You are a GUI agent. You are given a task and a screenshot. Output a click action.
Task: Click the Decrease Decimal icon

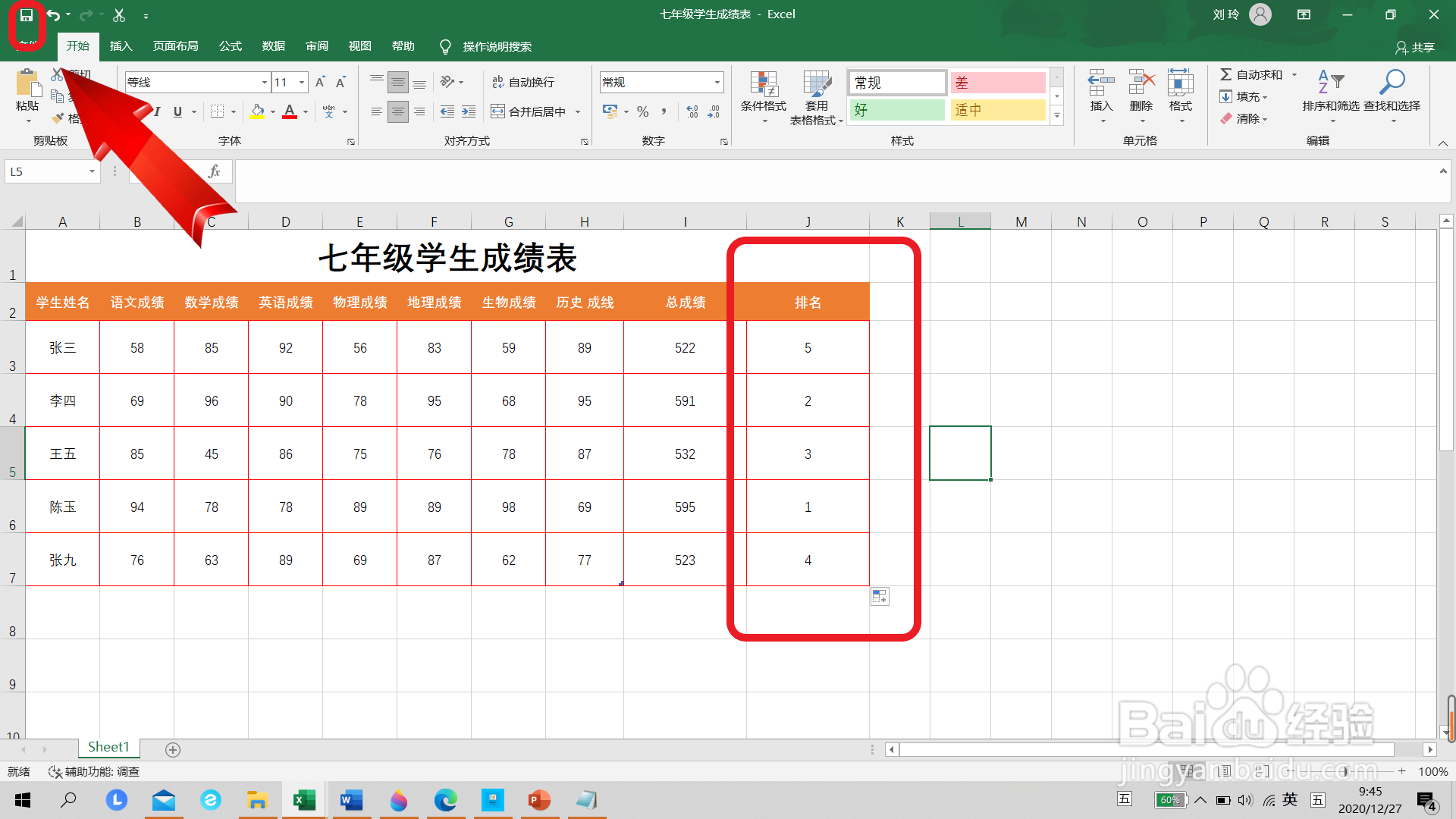point(714,111)
